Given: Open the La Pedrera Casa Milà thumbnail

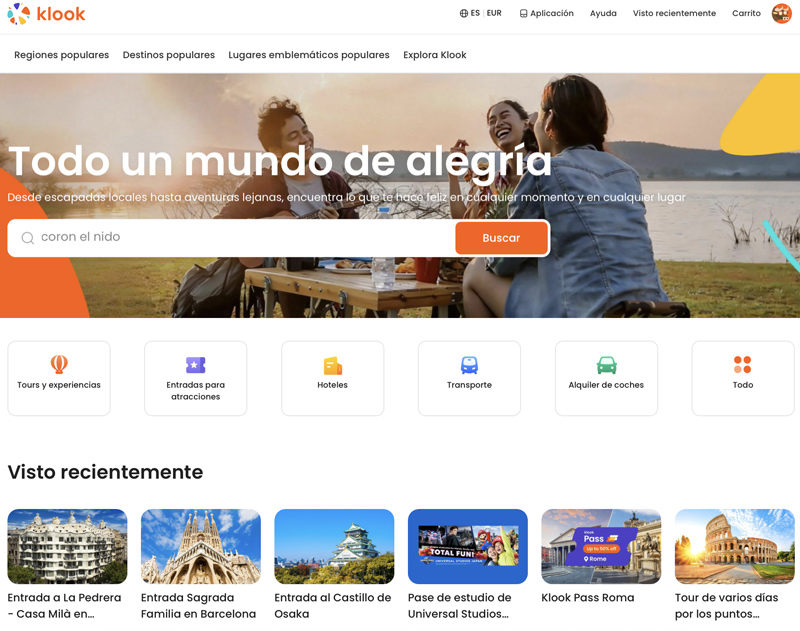Looking at the screenshot, I should click(67, 546).
